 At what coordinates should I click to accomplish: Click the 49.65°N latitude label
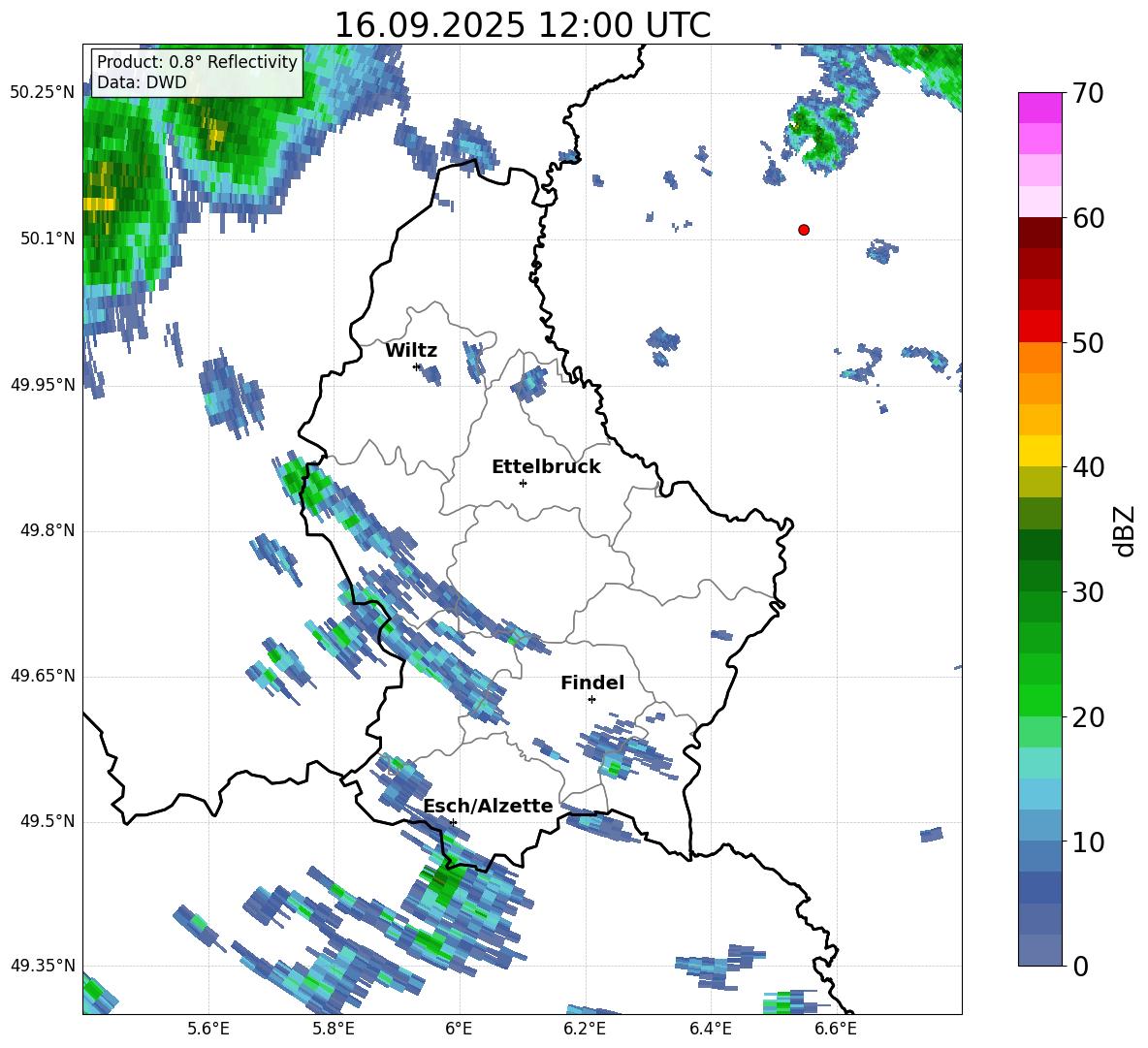43,676
